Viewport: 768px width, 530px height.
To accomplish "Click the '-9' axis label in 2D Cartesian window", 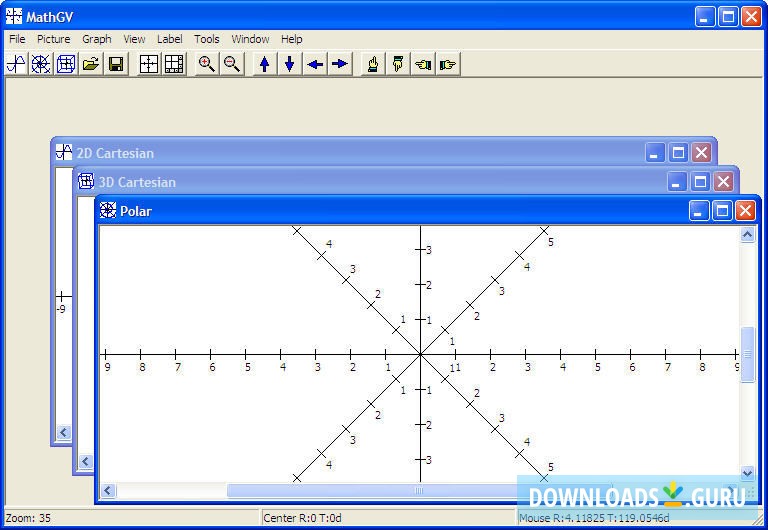I will (x=61, y=309).
